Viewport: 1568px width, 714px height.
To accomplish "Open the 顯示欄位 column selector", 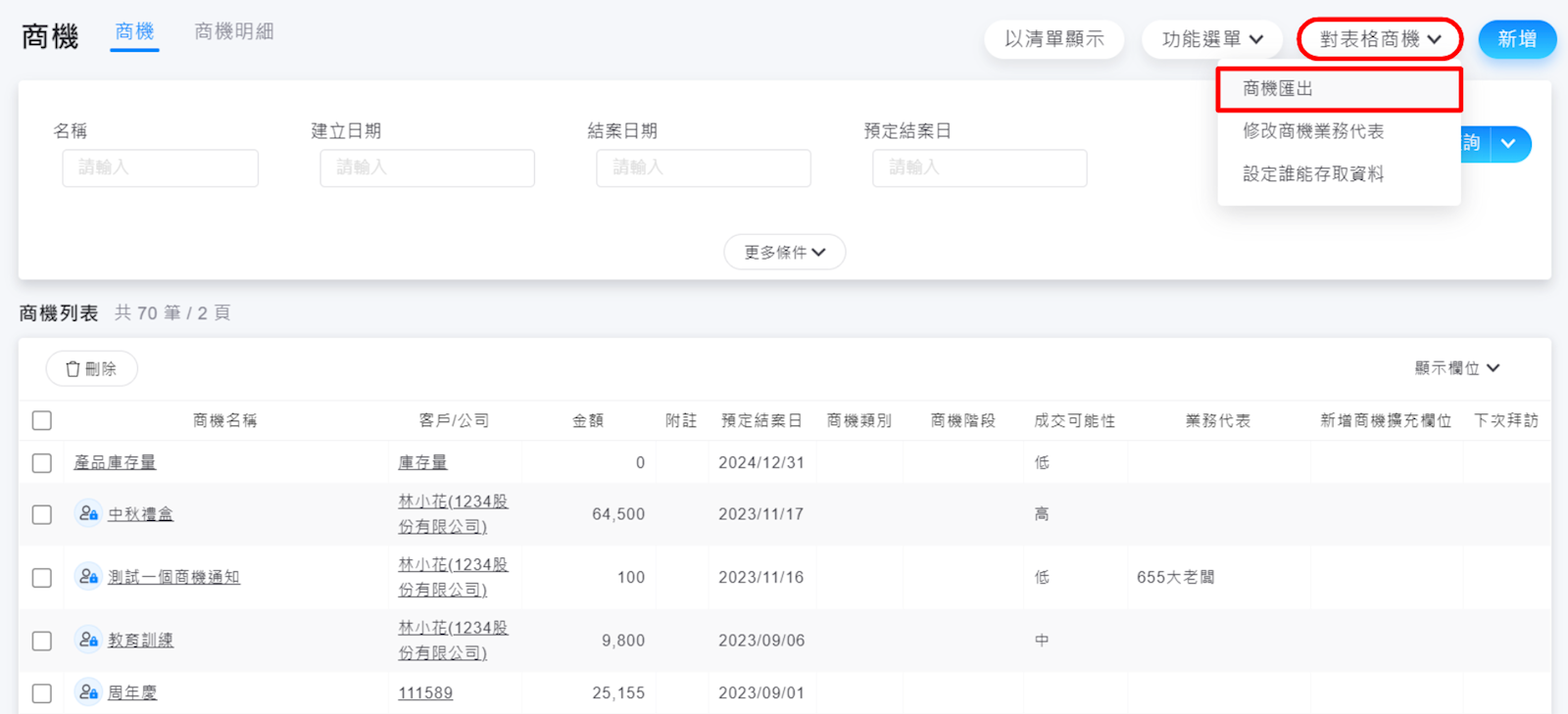I will (x=1456, y=368).
